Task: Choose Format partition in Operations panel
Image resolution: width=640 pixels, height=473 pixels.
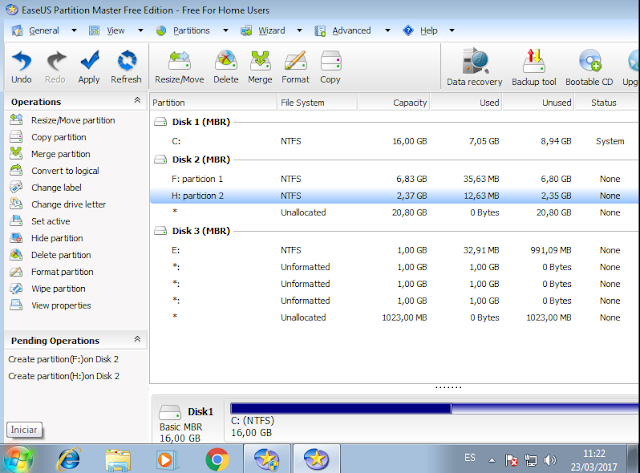Action: point(51,272)
